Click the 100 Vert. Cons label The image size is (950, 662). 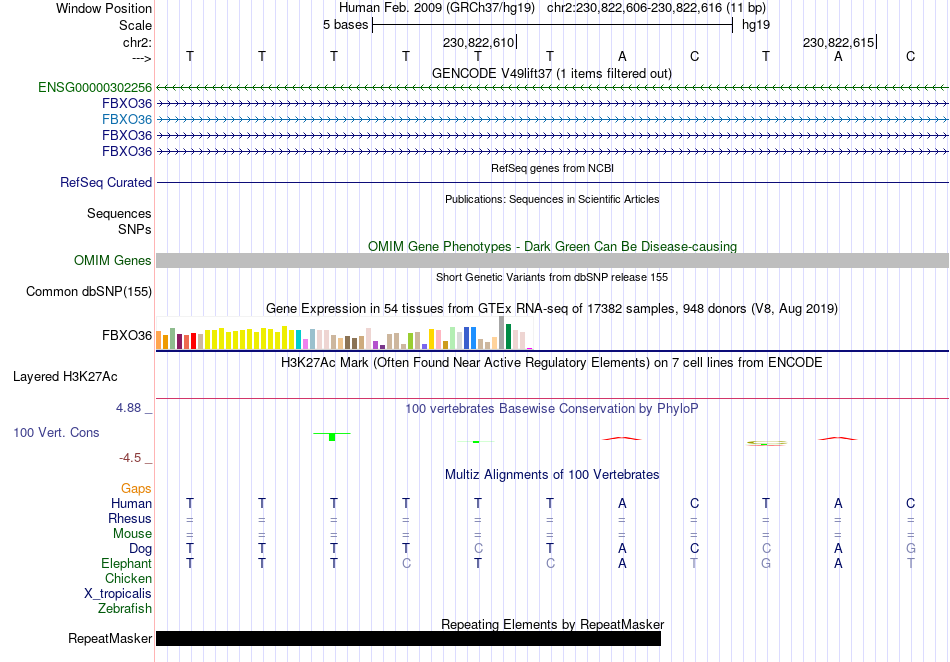[56, 432]
